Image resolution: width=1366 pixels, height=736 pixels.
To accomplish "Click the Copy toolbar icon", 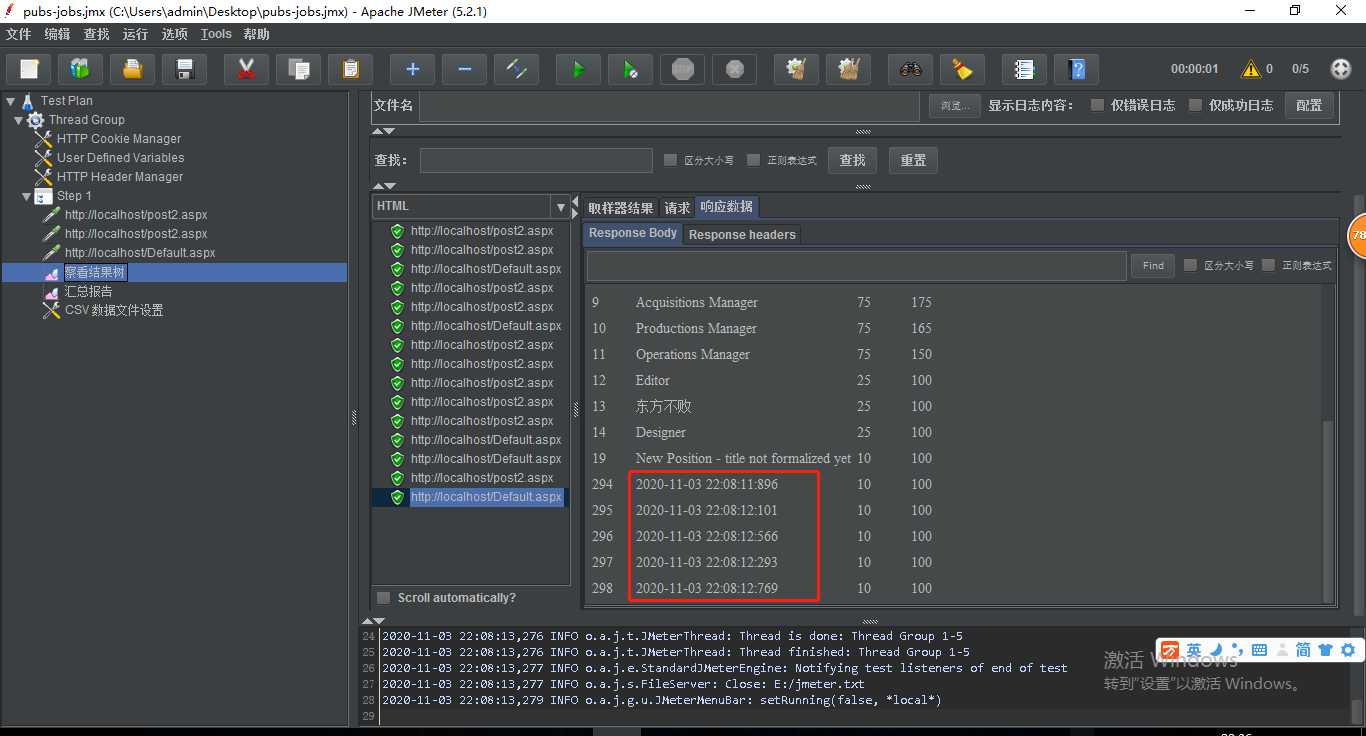I will point(298,69).
